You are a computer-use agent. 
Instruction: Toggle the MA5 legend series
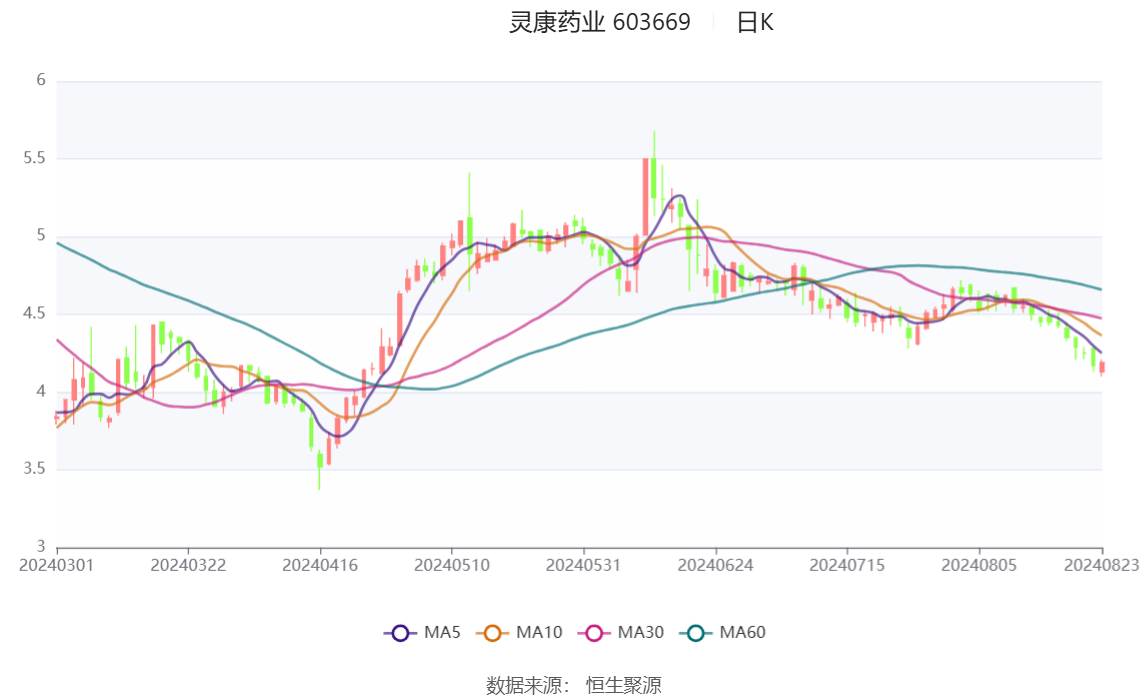tap(422, 632)
